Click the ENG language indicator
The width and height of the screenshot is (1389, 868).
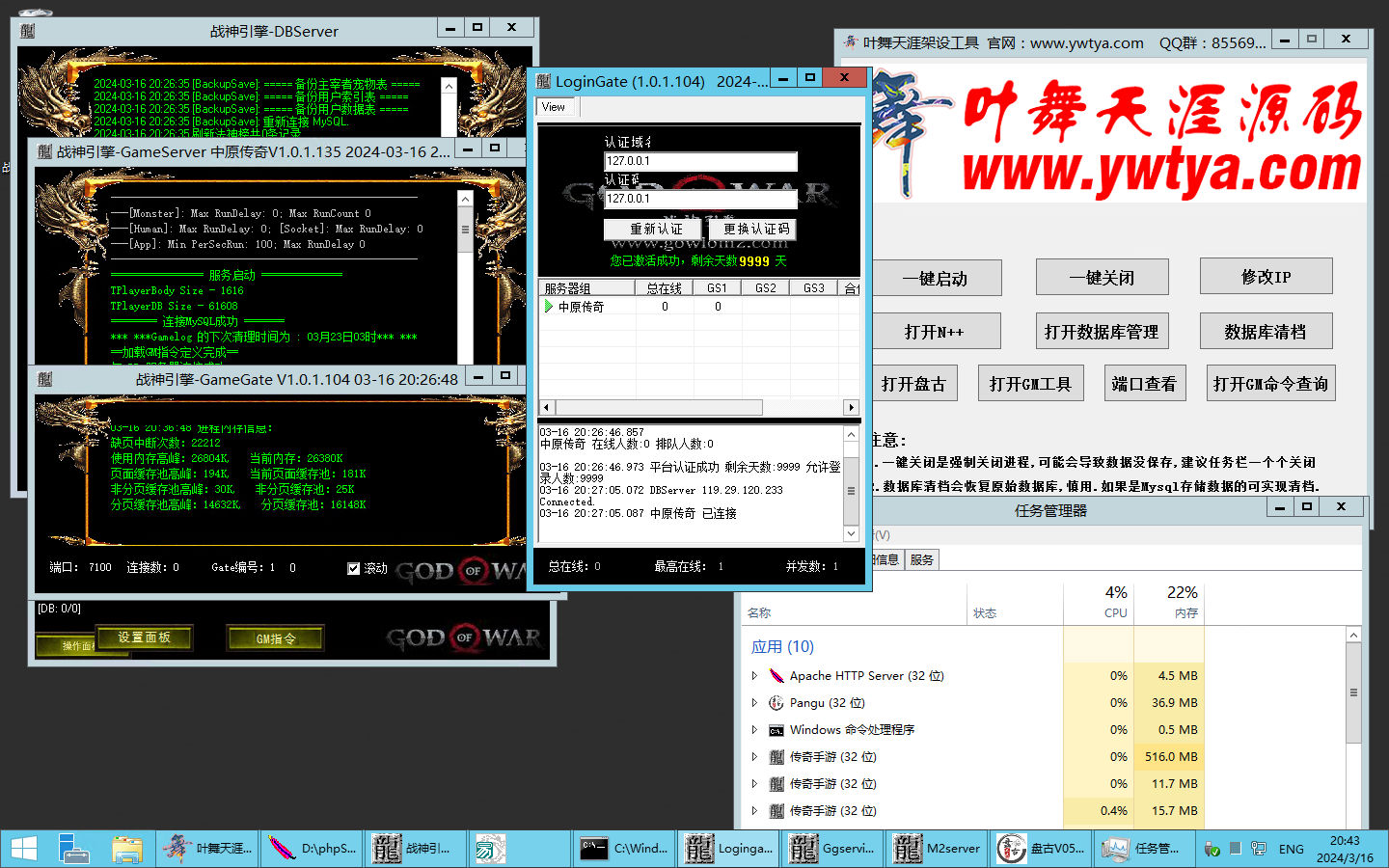[1291, 850]
